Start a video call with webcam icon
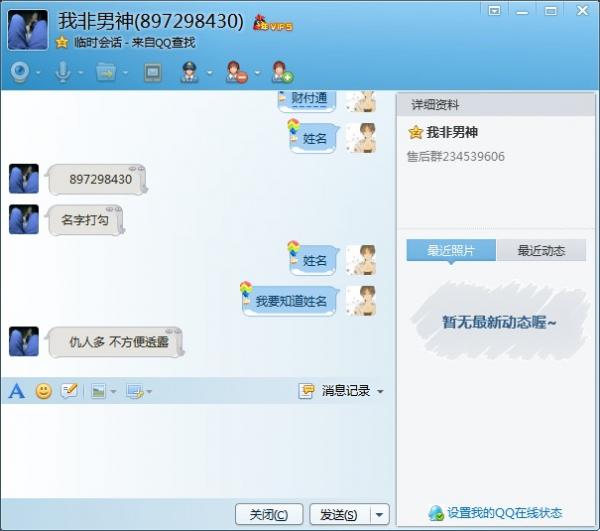This screenshot has height=531, width=600. 20,72
